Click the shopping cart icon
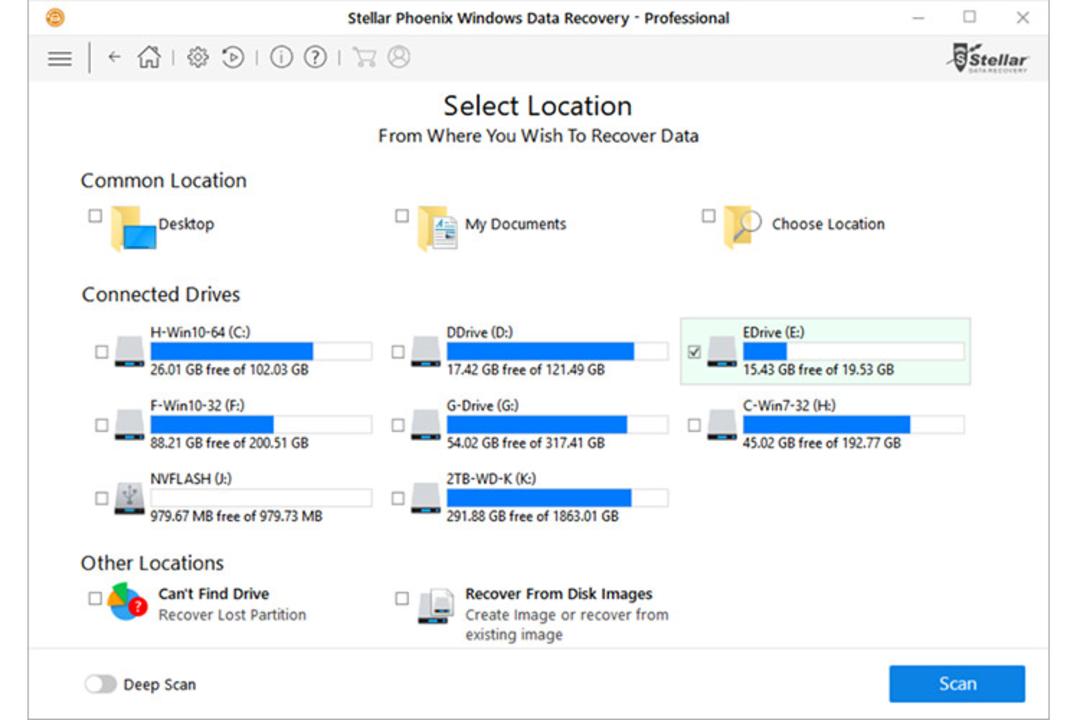The height and width of the screenshot is (720, 1080). [x=364, y=57]
